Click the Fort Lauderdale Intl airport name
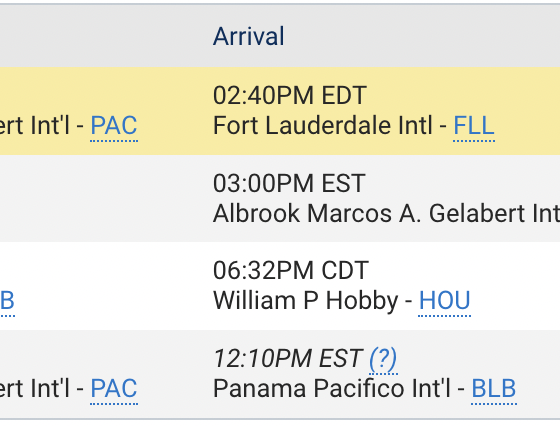Image resolution: width=560 pixels, height=426 pixels. click(x=322, y=126)
